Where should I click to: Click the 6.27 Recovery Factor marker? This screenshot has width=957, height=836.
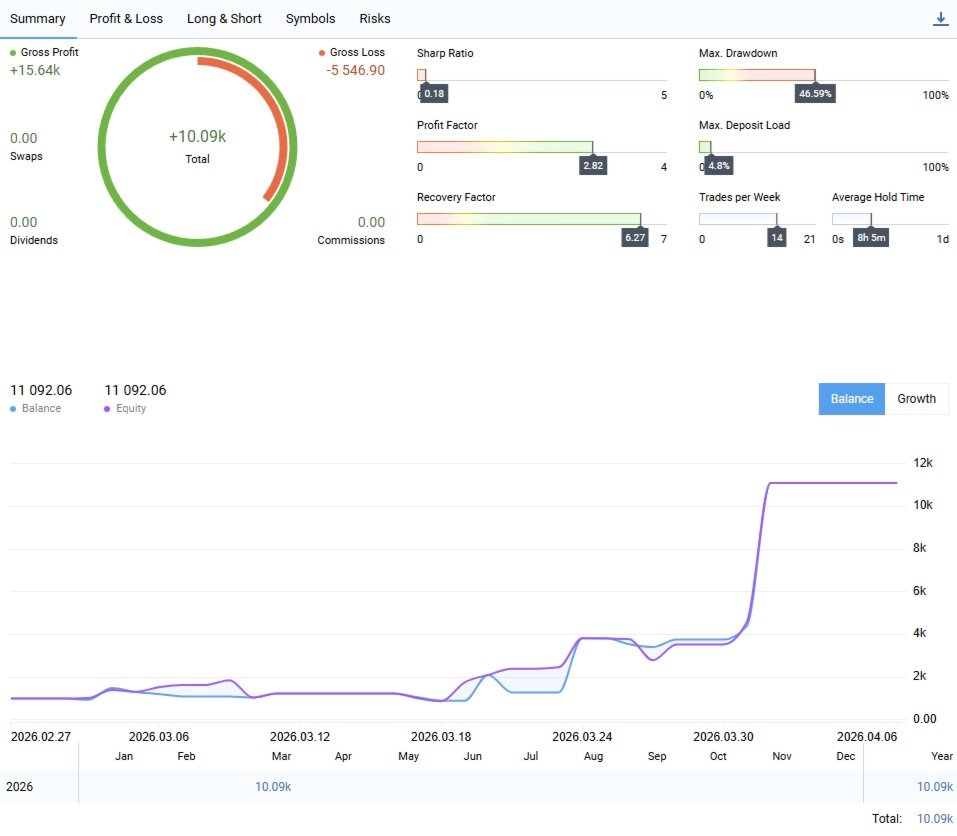(x=635, y=237)
